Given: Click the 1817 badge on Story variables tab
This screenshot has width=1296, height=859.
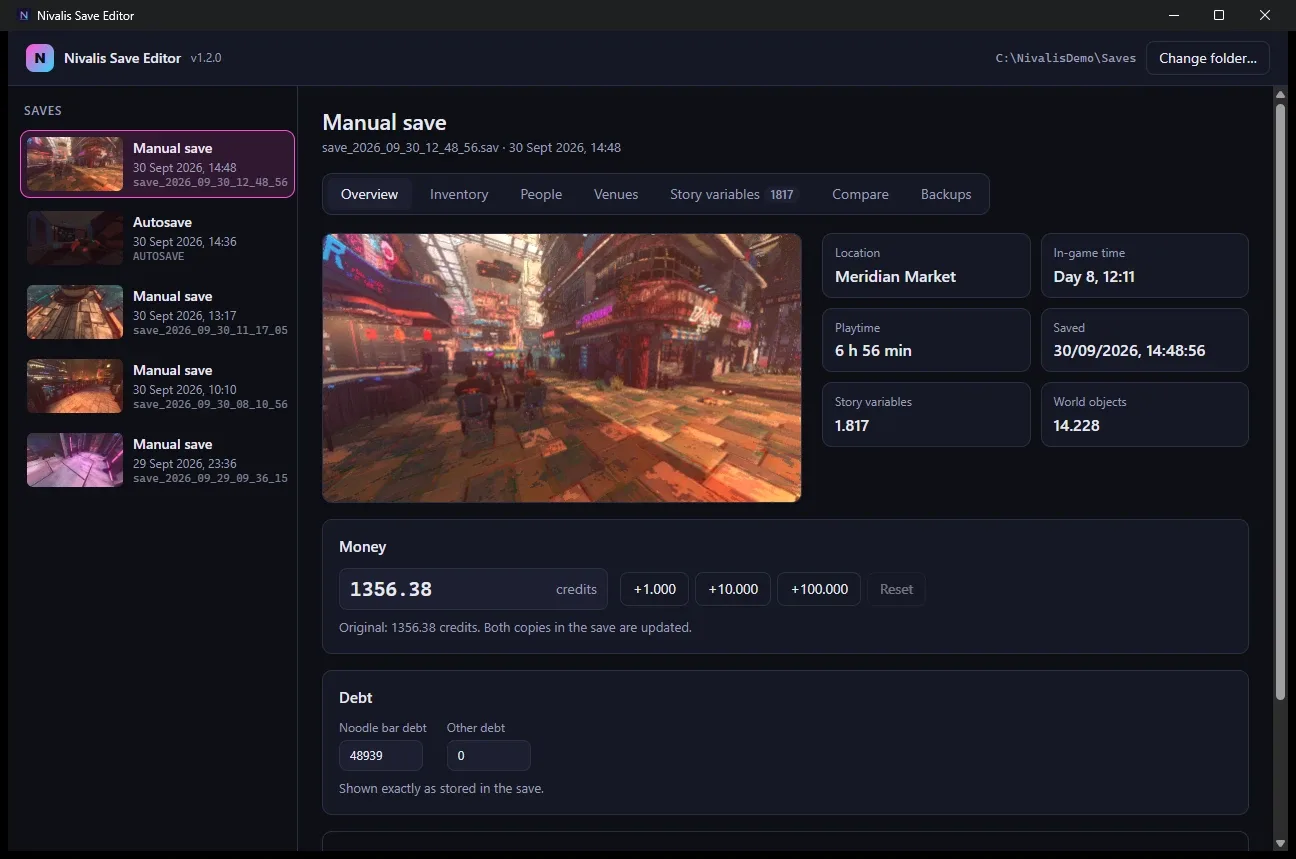Looking at the screenshot, I should (782, 195).
